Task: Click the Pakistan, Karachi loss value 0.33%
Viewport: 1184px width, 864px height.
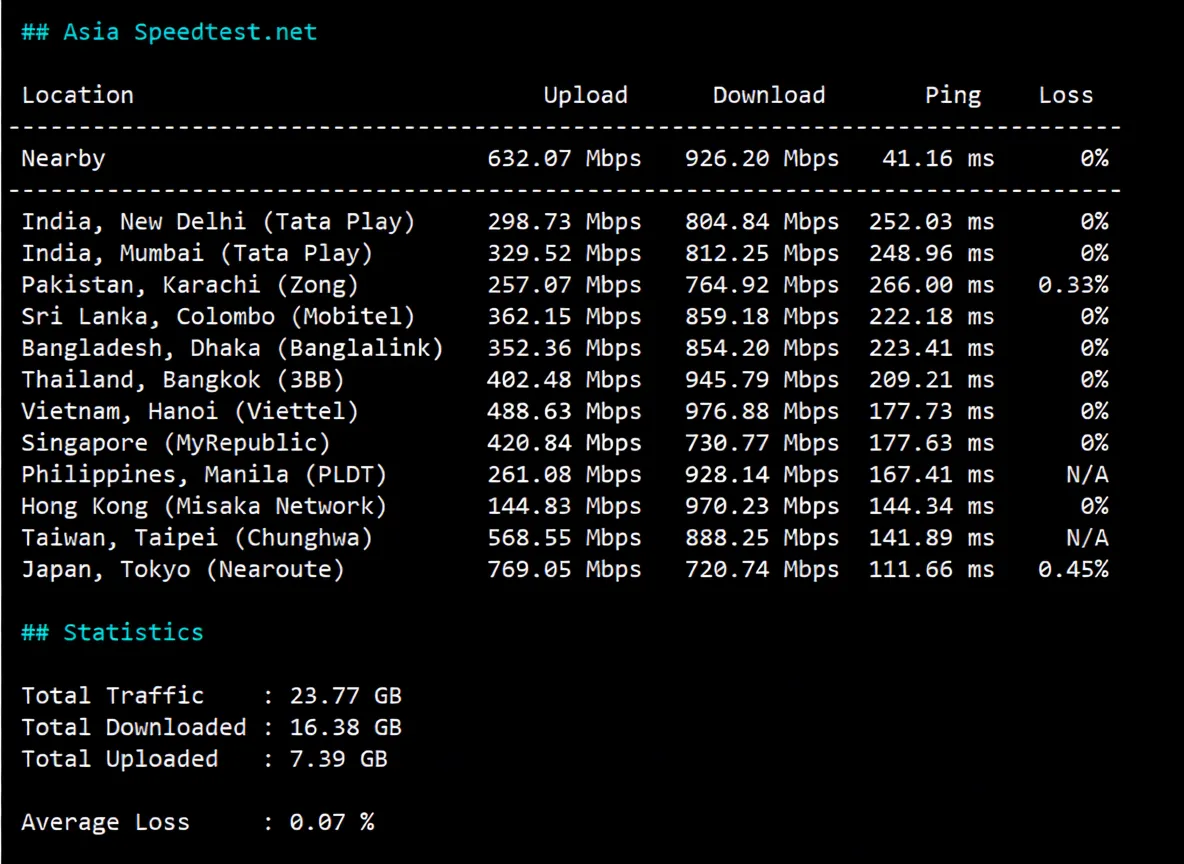Action: [1073, 284]
